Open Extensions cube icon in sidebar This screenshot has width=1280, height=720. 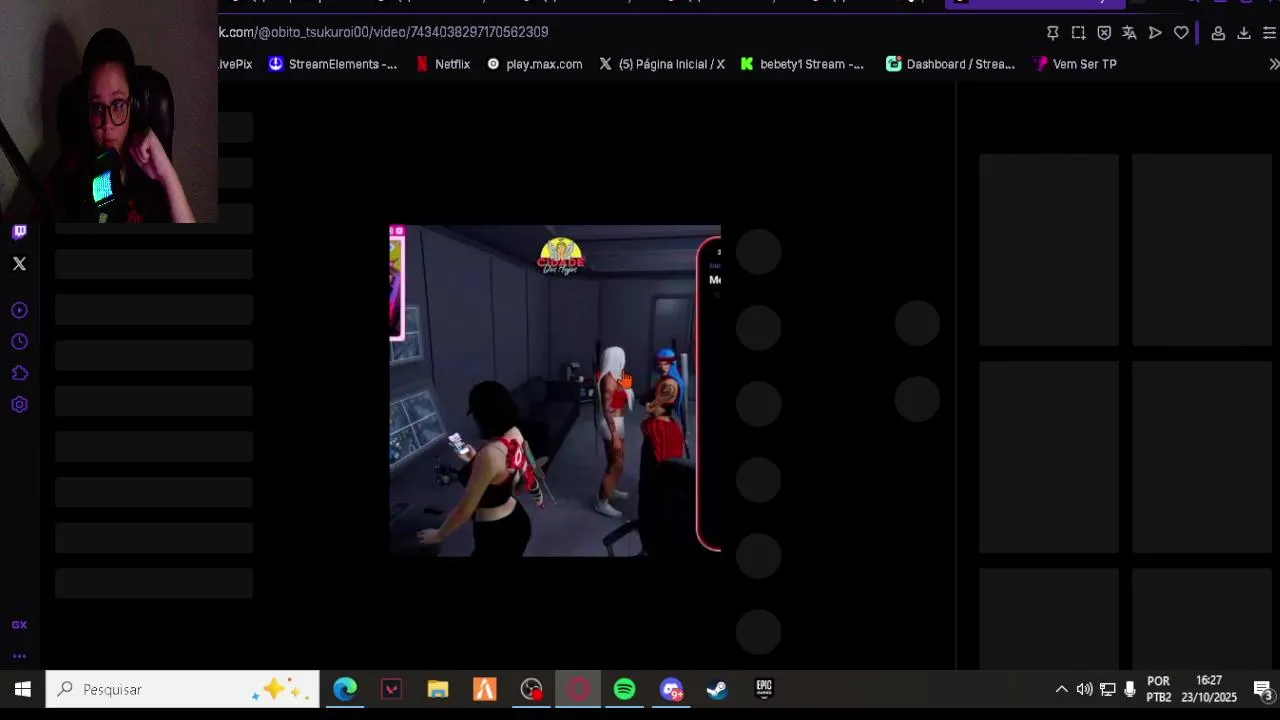click(19, 373)
